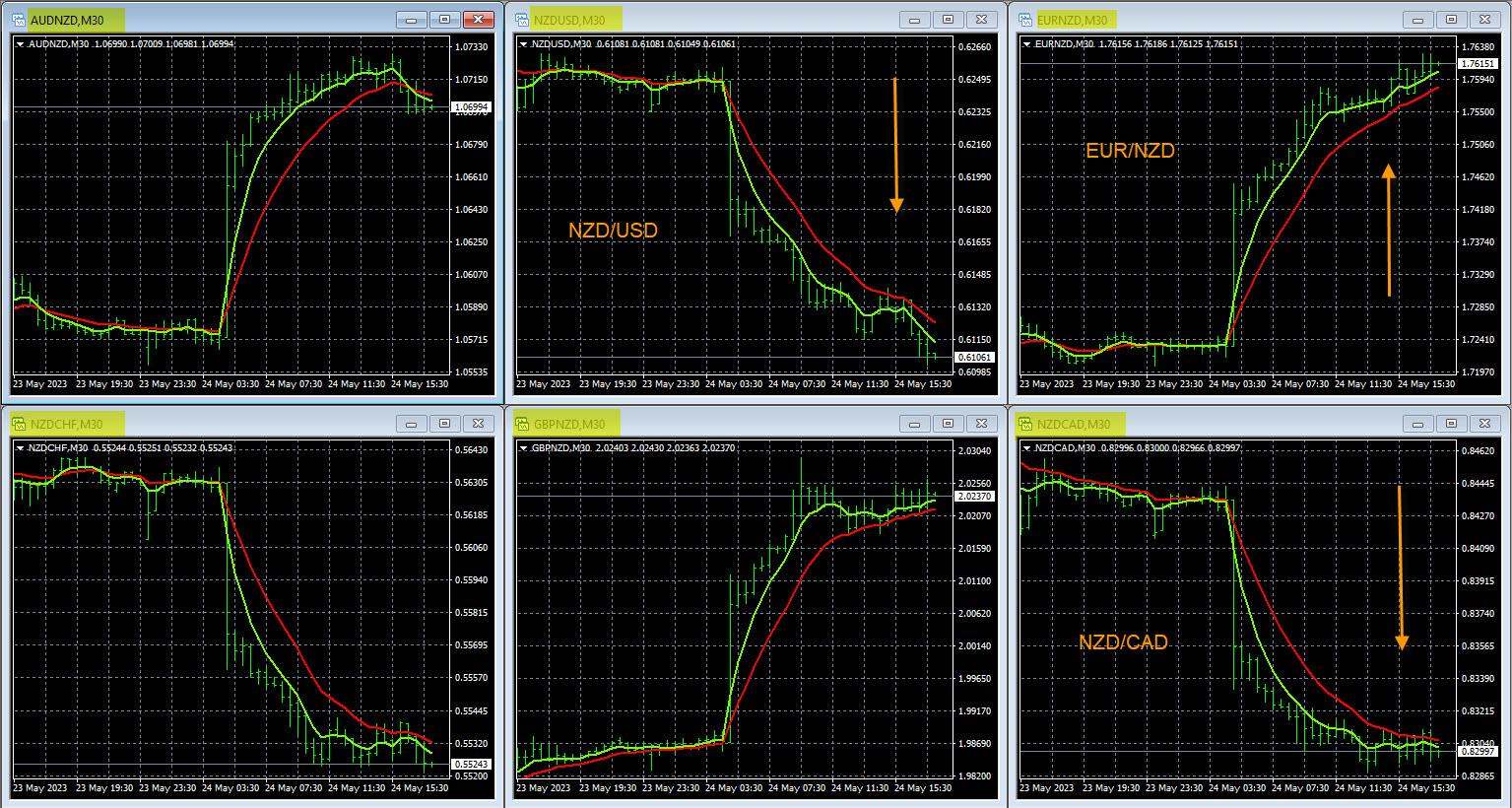Close the AUDNZD,M30 chart window
The height and width of the screenshot is (808, 1512).
[479, 20]
